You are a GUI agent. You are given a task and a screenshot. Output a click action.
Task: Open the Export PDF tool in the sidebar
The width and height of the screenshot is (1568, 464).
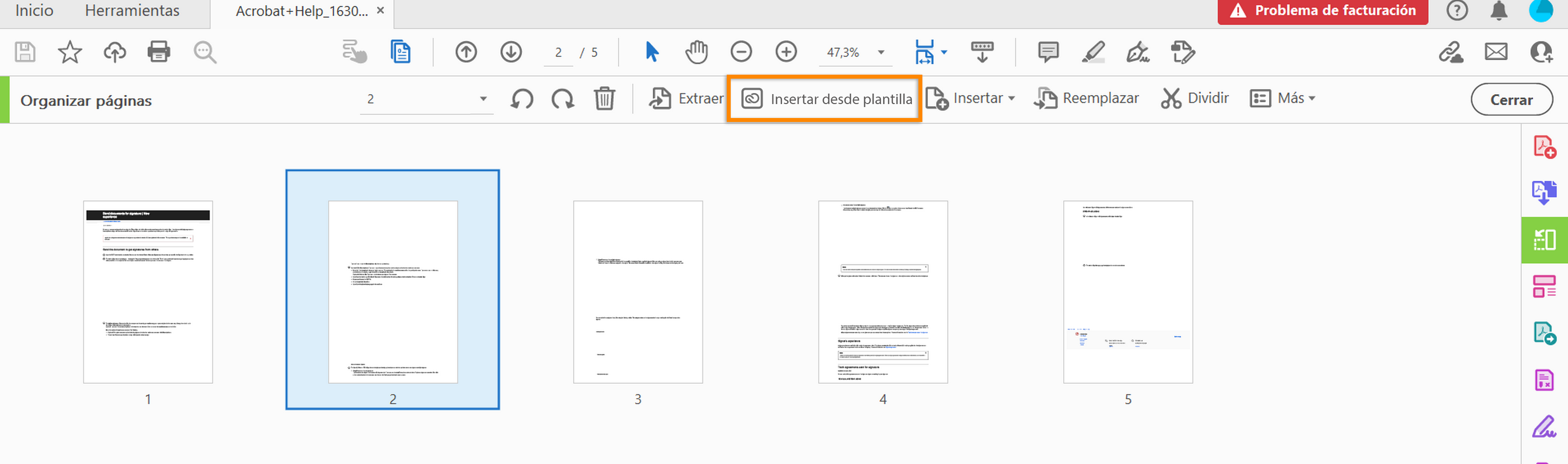tap(1545, 333)
